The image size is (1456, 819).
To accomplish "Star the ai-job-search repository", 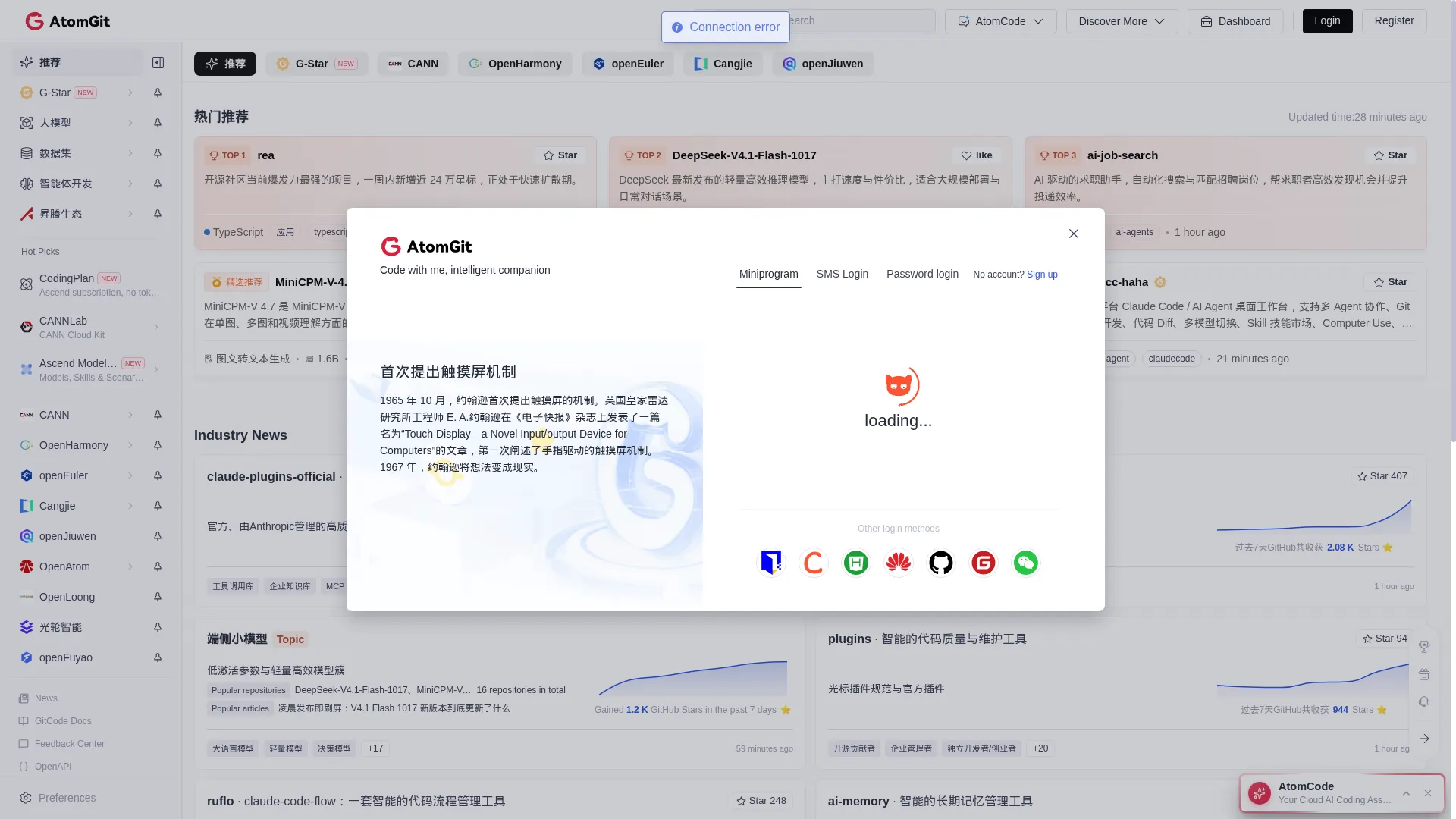I will [1390, 155].
